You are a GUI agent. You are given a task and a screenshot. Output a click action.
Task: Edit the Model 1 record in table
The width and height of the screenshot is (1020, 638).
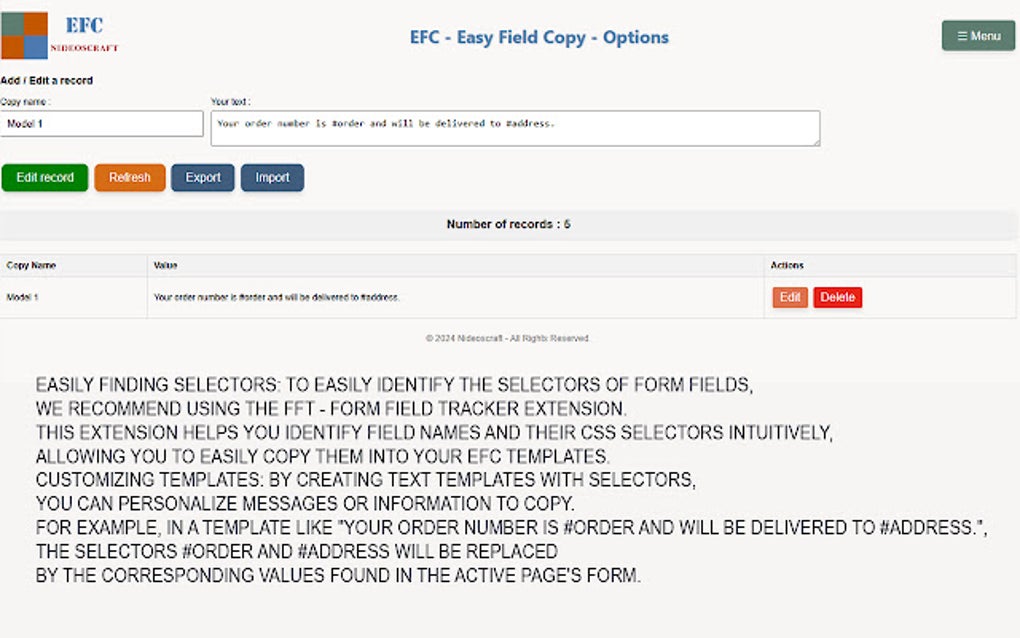click(790, 298)
